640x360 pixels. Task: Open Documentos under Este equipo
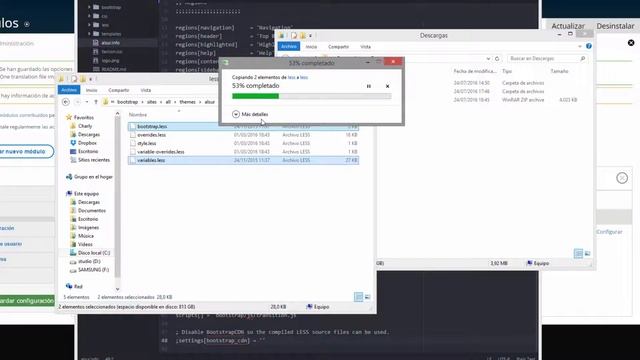[x=88, y=211]
